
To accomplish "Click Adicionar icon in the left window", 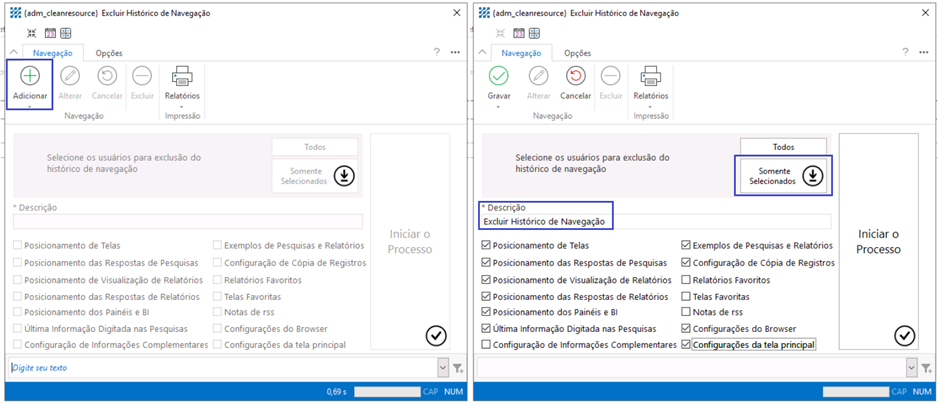I will click(30, 76).
